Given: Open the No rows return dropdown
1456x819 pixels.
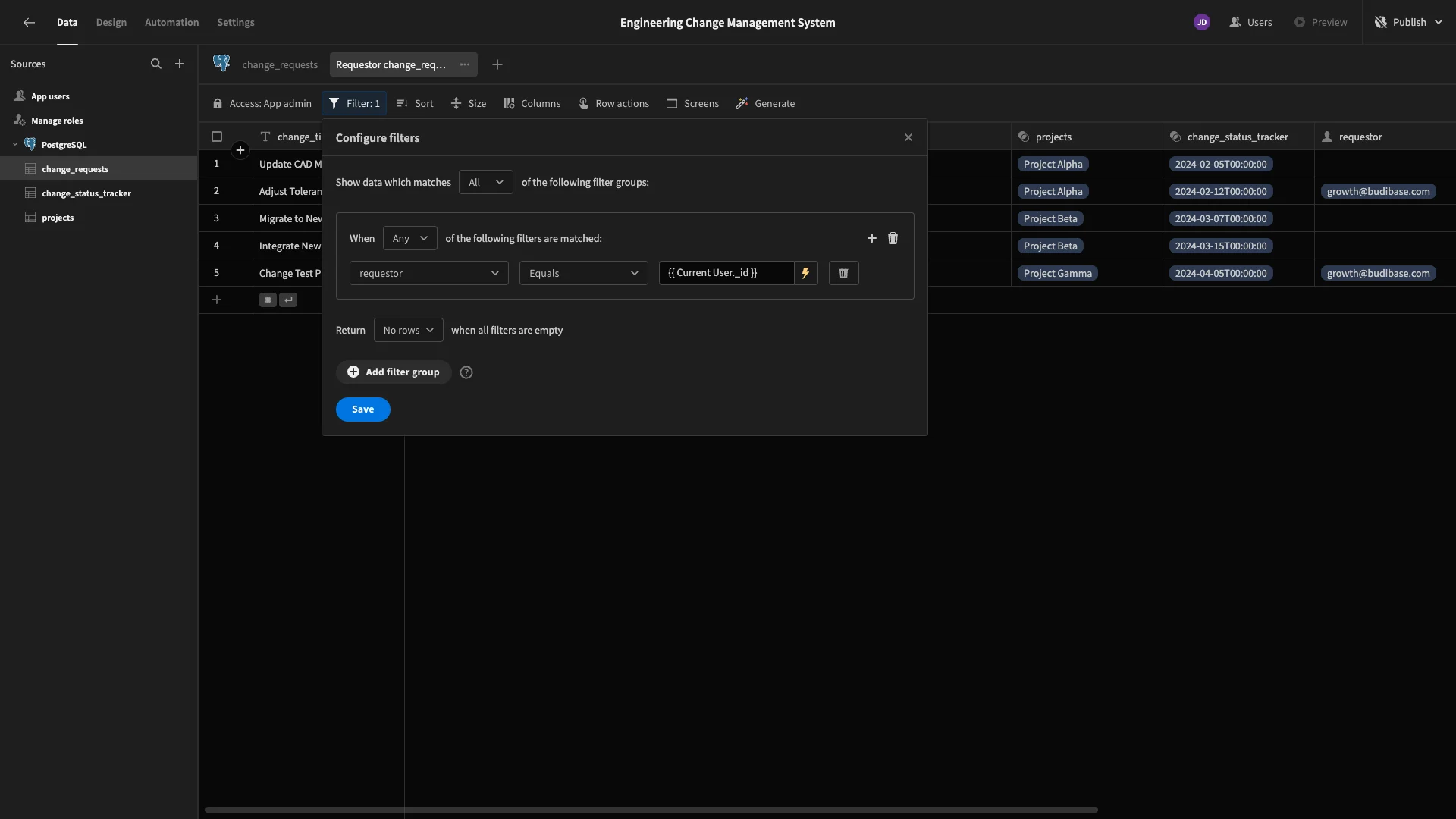Looking at the screenshot, I should (x=409, y=330).
